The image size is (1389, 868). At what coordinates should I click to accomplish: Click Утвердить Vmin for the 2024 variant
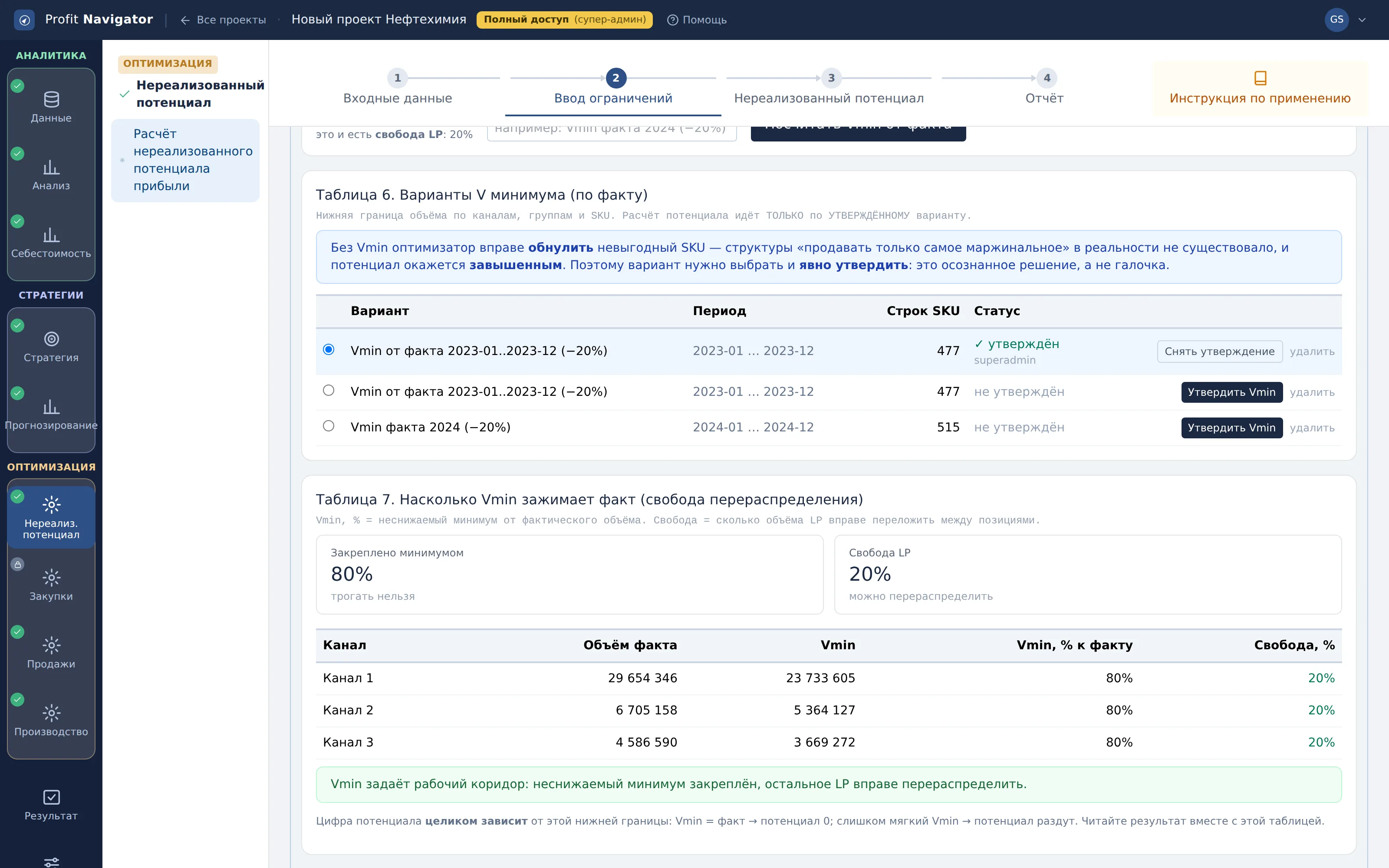(x=1231, y=427)
